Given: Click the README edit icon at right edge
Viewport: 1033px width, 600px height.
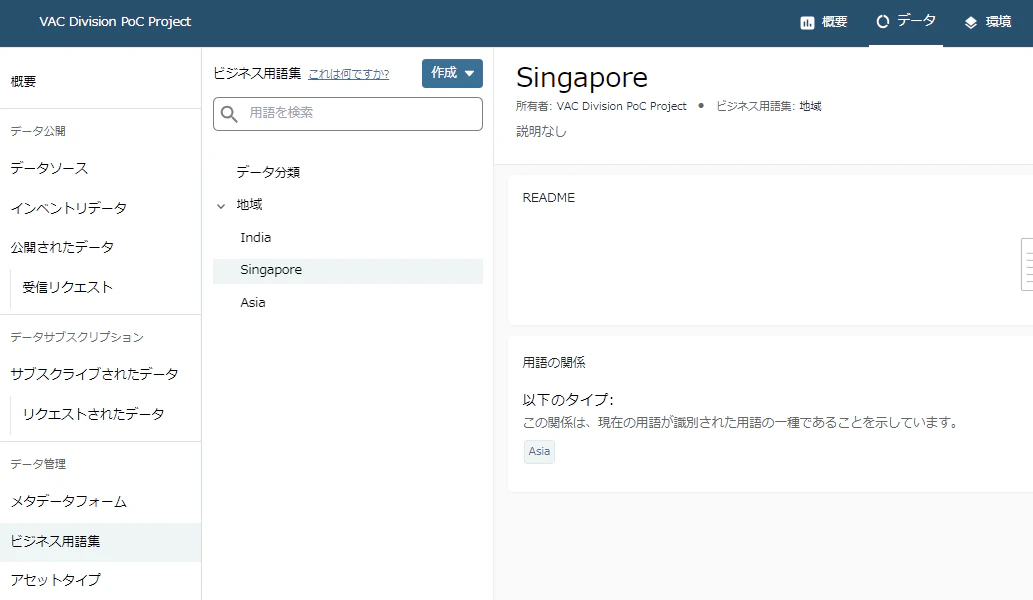Looking at the screenshot, I should click(1027, 264).
